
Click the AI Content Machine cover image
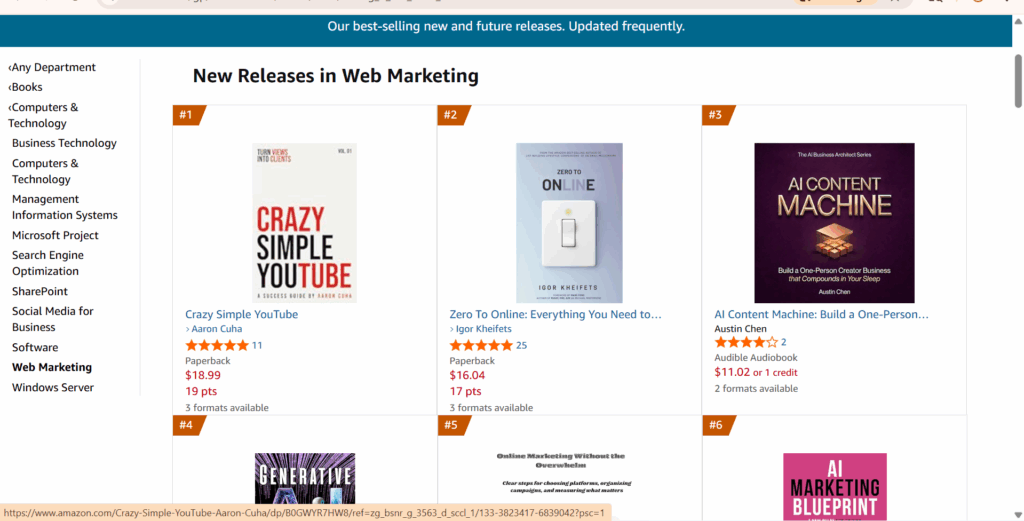(834, 223)
